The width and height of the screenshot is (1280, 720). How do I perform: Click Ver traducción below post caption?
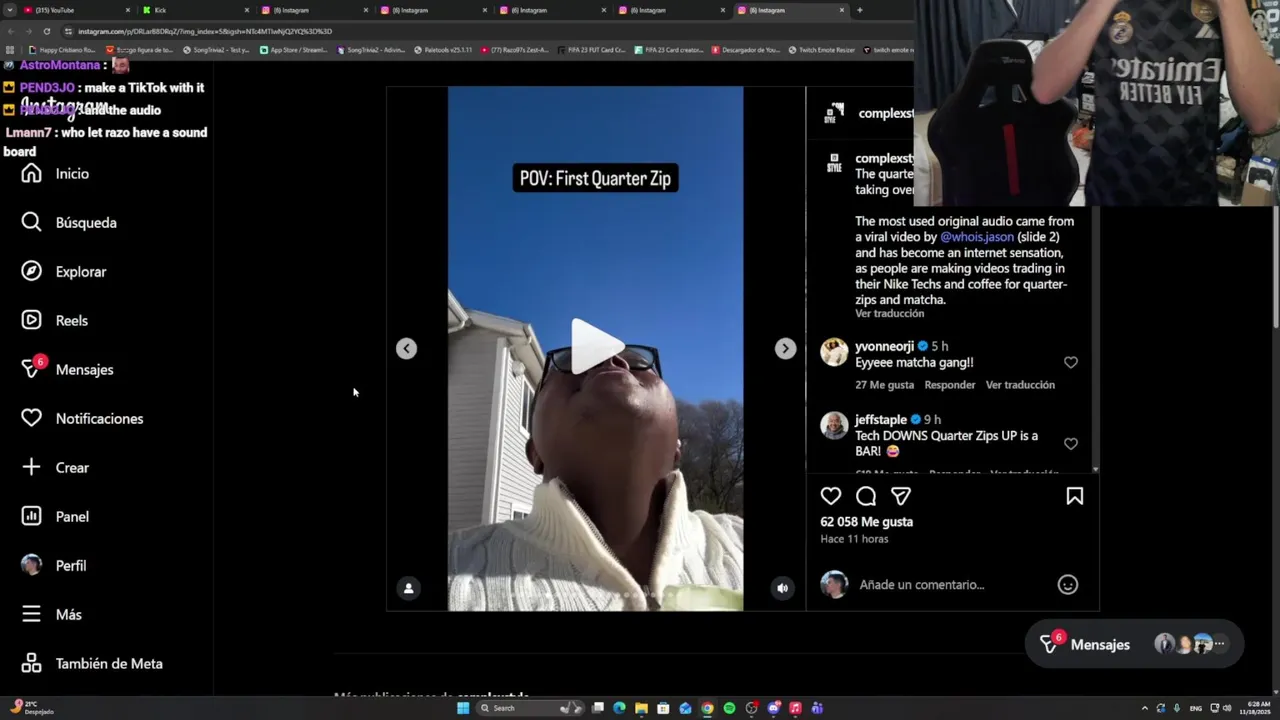(889, 314)
